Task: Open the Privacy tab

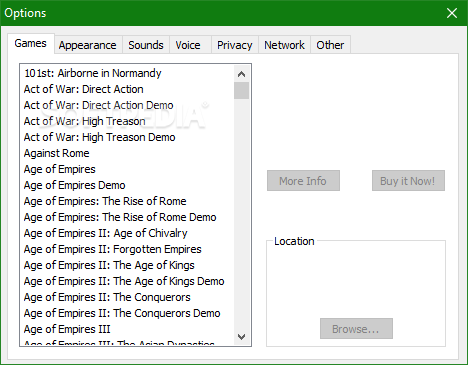Action: (x=235, y=45)
